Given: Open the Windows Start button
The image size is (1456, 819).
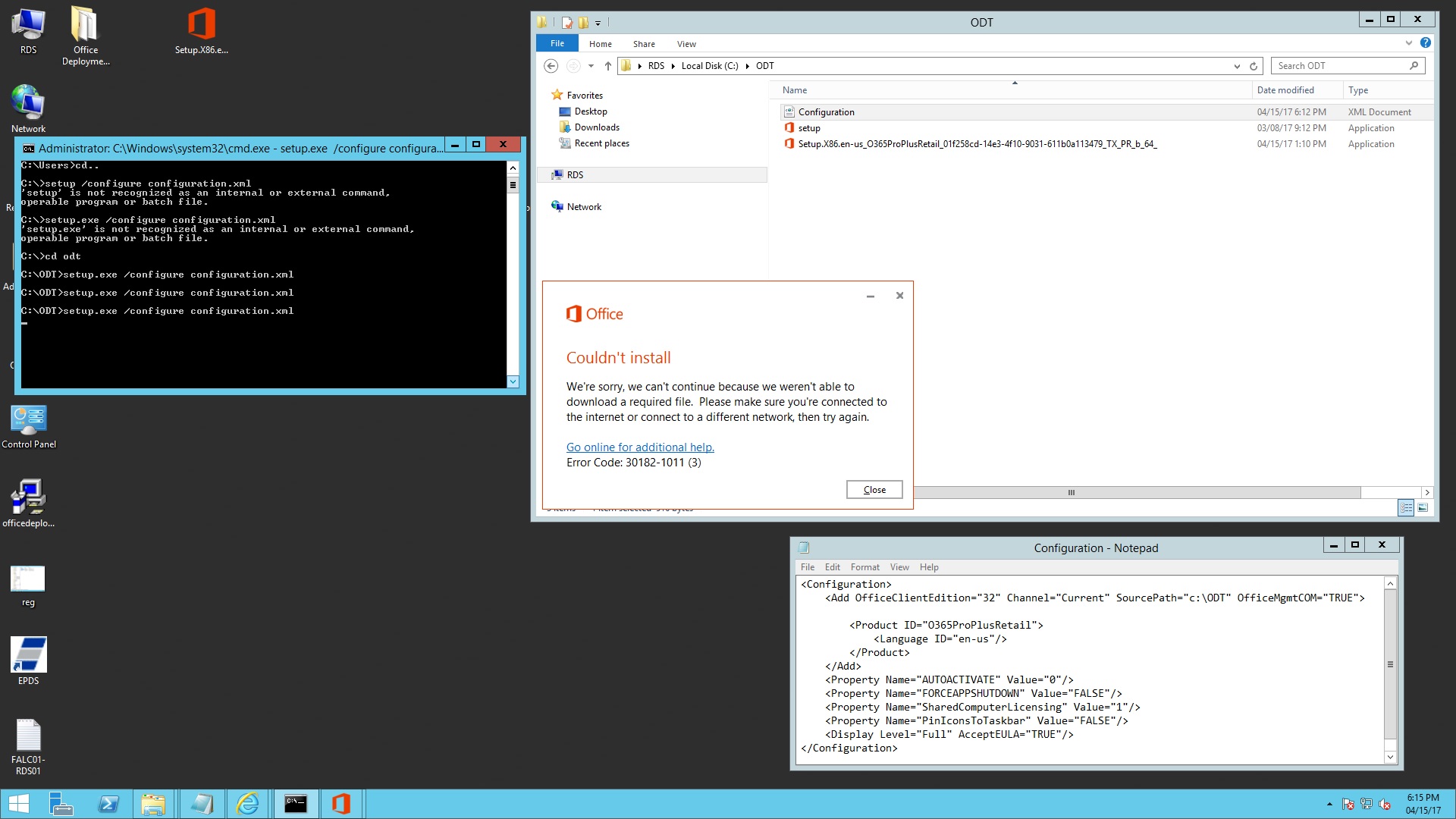Looking at the screenshot, I should click(18, 804).
